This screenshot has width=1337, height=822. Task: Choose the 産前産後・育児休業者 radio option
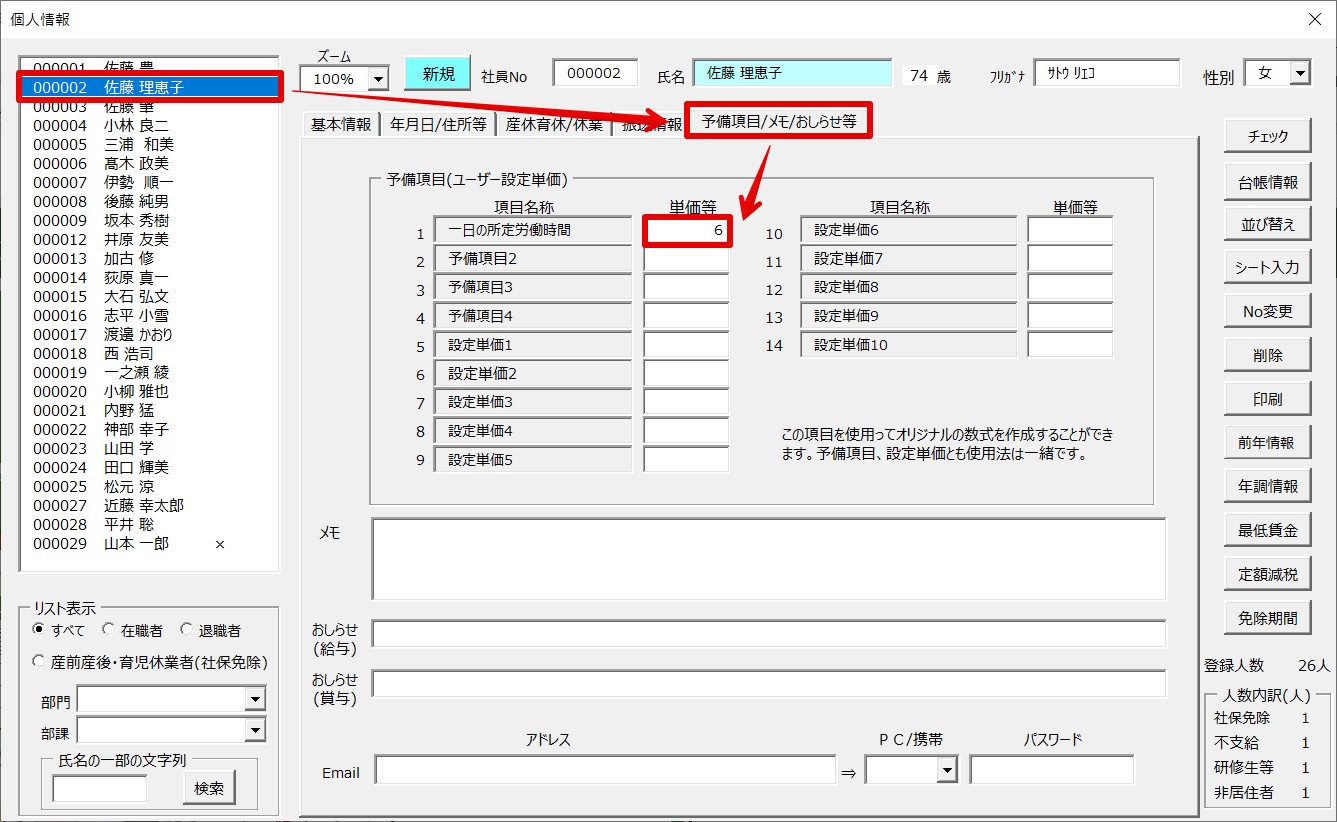click(x=39, y=662)
